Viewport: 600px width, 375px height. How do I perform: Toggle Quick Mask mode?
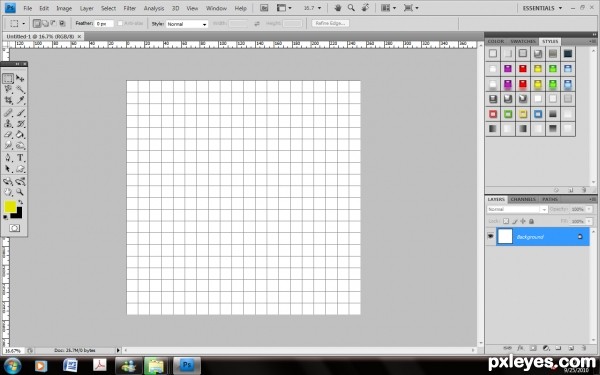point(14,228)
